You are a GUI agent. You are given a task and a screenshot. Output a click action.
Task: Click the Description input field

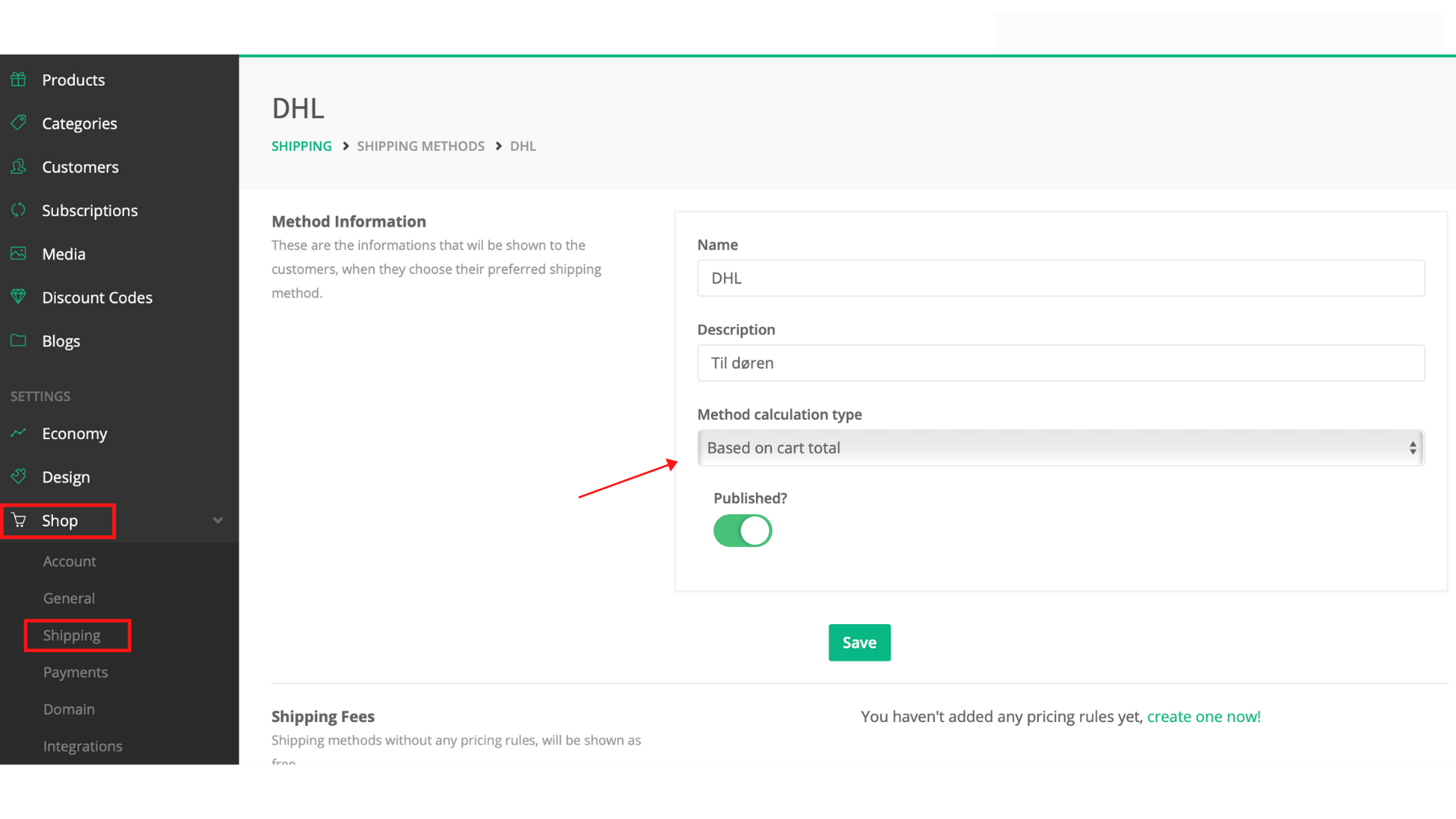pos(1060,363)
